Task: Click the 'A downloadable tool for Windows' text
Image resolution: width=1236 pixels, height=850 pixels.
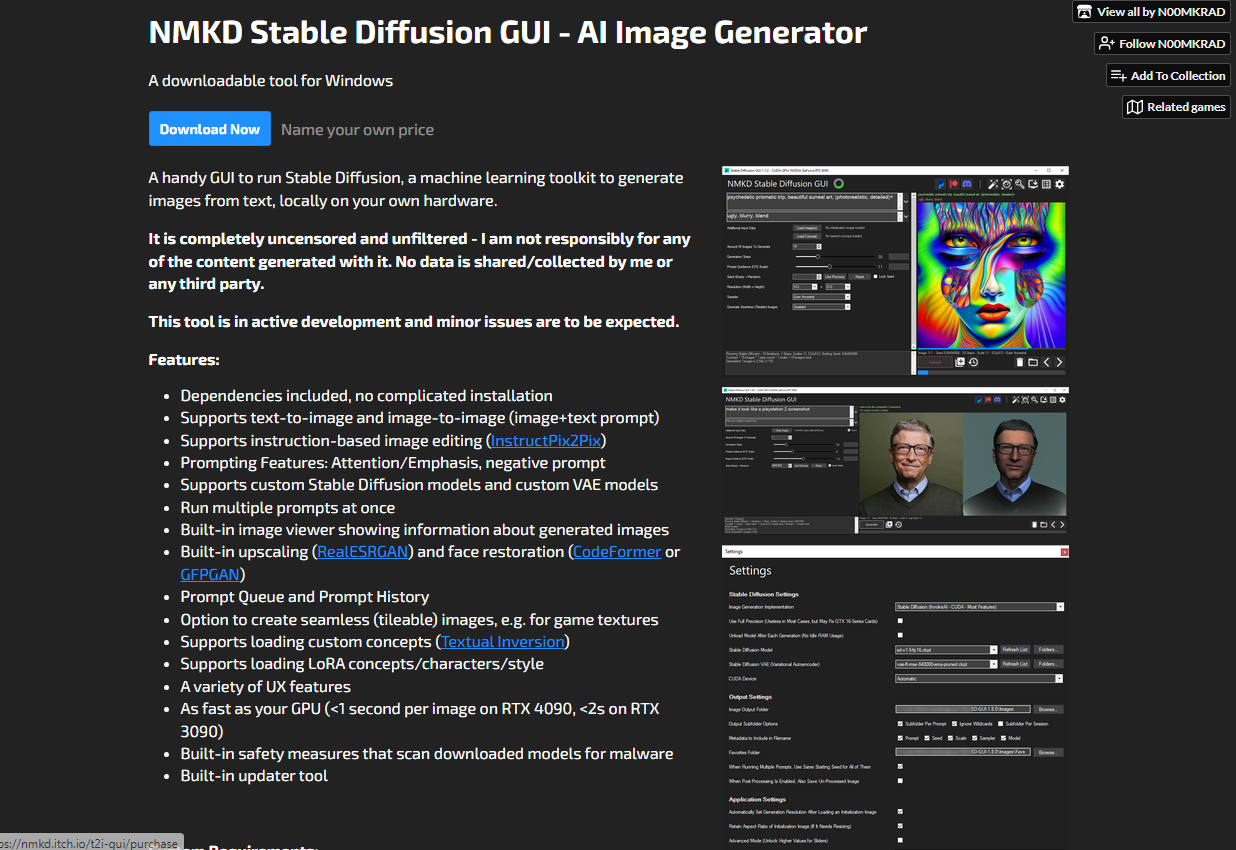Action: [x=271, y=80]
